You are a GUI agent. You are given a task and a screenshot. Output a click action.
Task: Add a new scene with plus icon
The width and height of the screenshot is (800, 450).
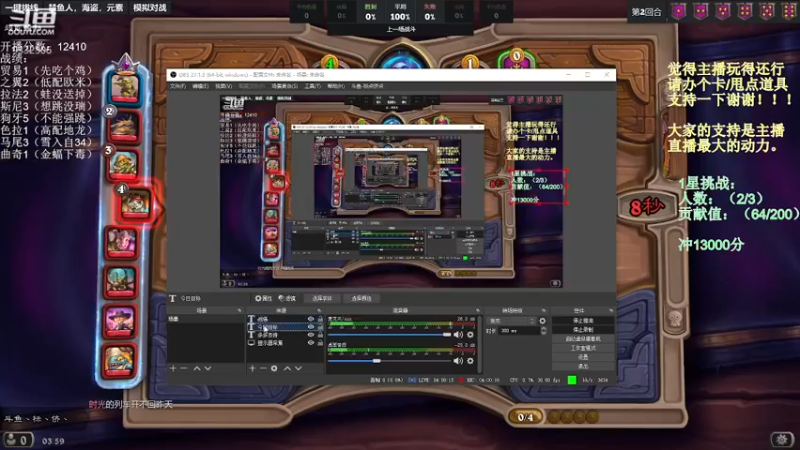coord(173,368)
